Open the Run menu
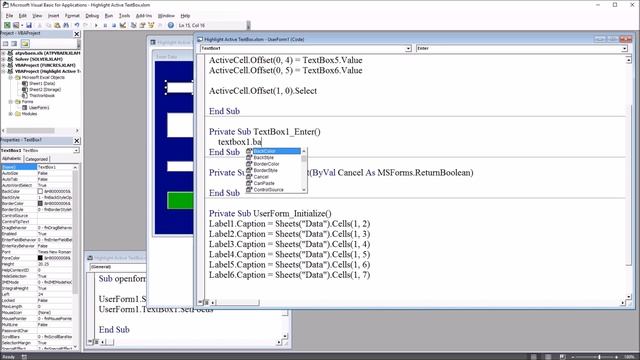The height and width of the screenshot is (360, 640). click(109, 16)
